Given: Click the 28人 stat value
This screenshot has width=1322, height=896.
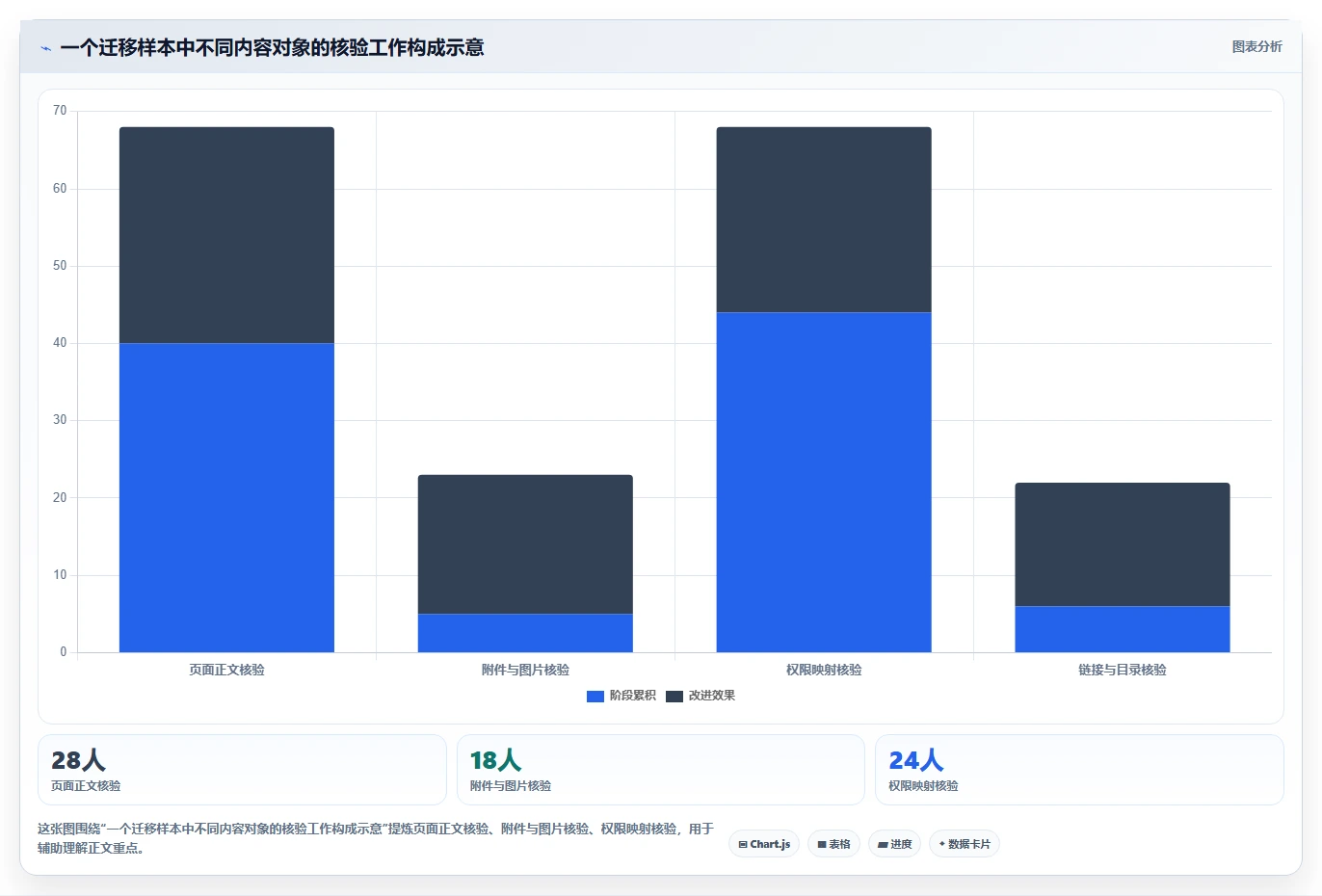Looking at the screenshot, I should [78, 760].
